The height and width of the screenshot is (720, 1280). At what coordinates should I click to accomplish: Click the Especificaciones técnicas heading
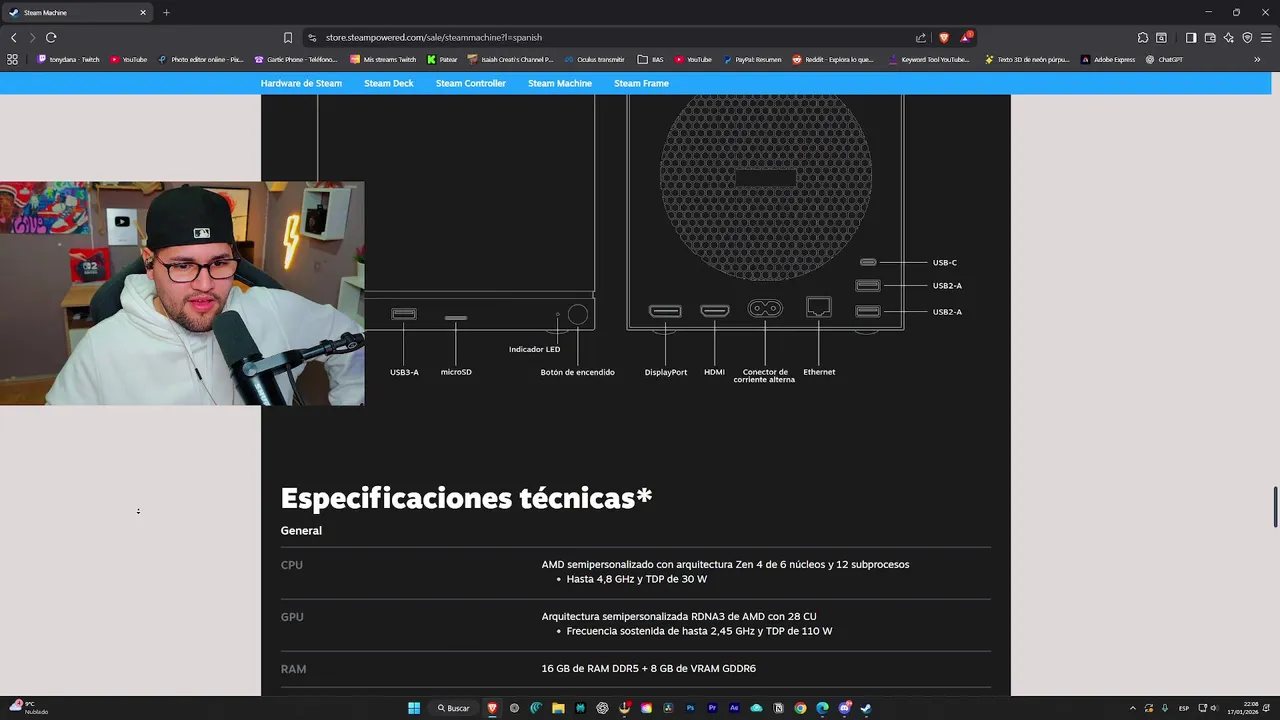pyautogui.click(x=466, y=498)
